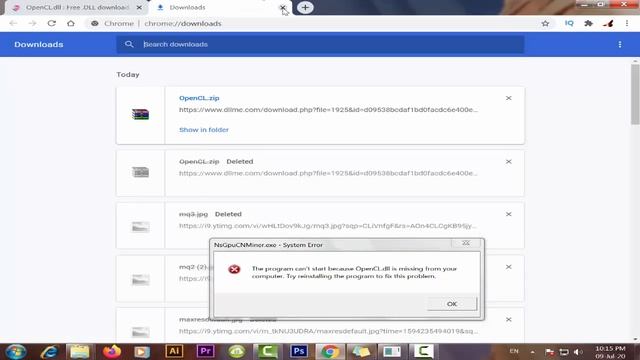Close the Downloads browser tab
The width and height of the screenshot is (640, 360).
[x=282, y=7]
